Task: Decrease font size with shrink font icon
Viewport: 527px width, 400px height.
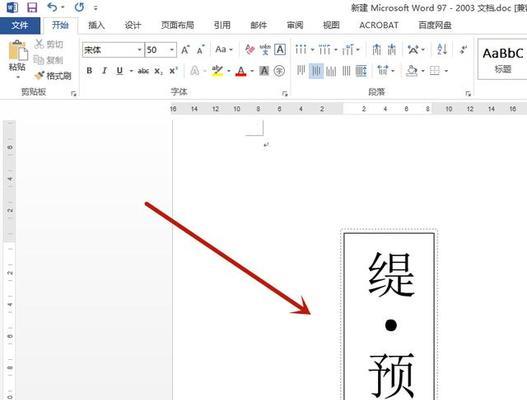Action: [x=201, y=50]
